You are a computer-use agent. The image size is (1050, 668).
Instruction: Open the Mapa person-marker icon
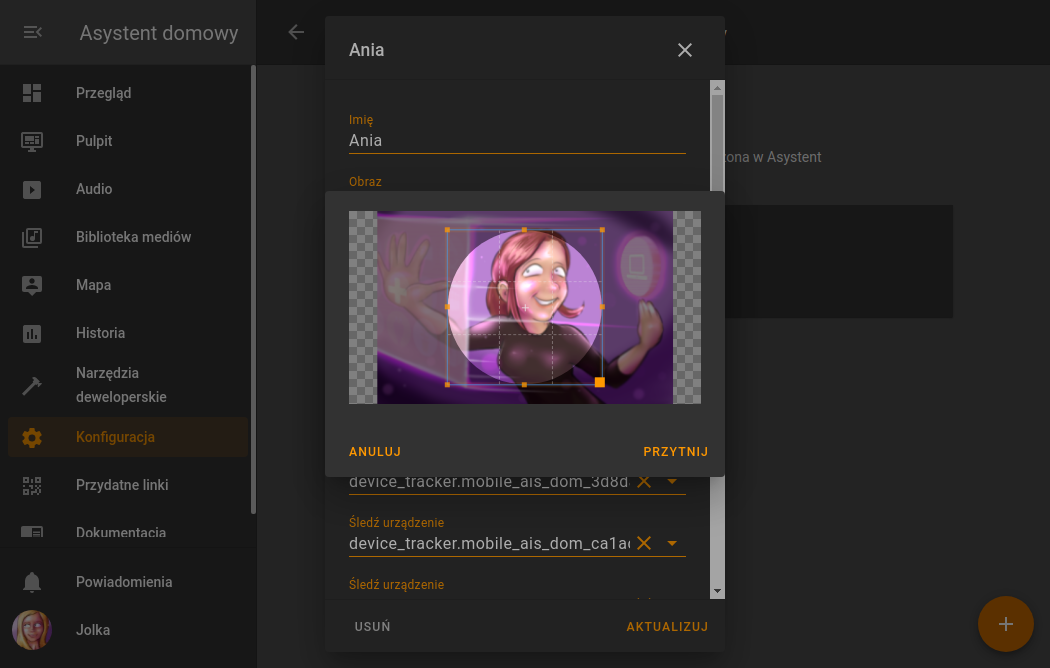point(31,285)
